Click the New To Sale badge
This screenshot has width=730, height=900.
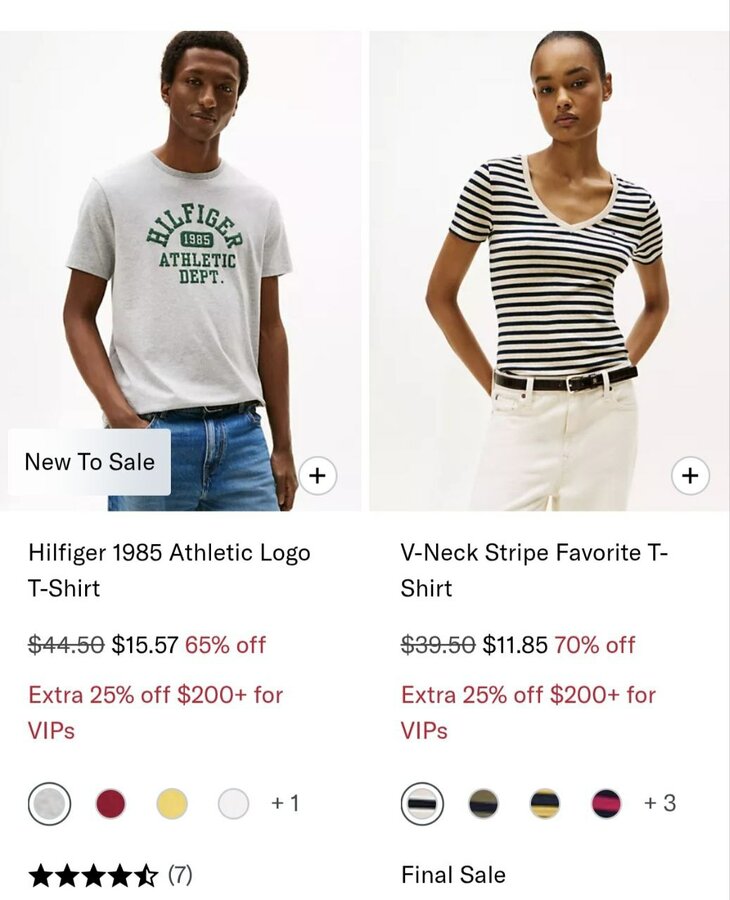click(90, 462)
